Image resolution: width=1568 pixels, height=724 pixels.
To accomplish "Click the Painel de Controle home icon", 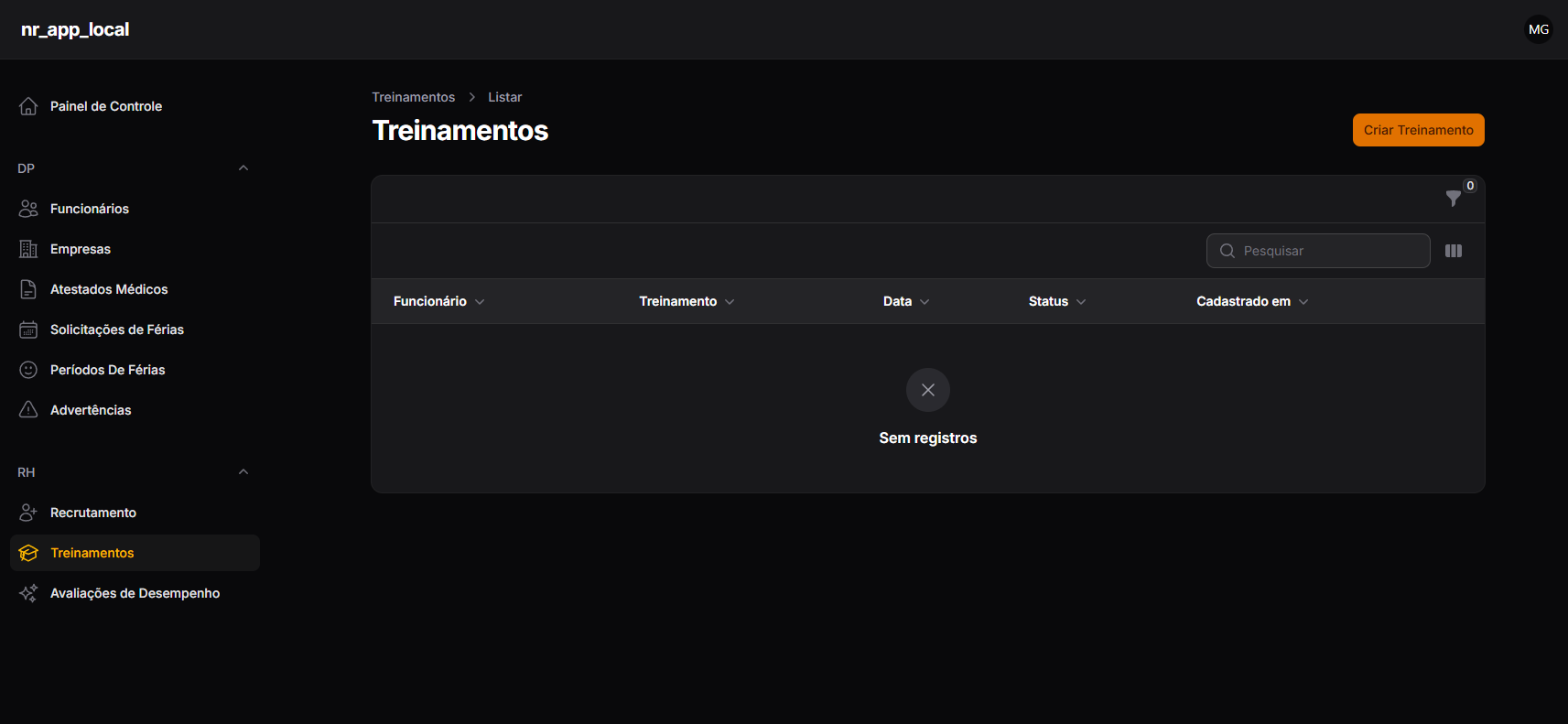I will point(28,106).
